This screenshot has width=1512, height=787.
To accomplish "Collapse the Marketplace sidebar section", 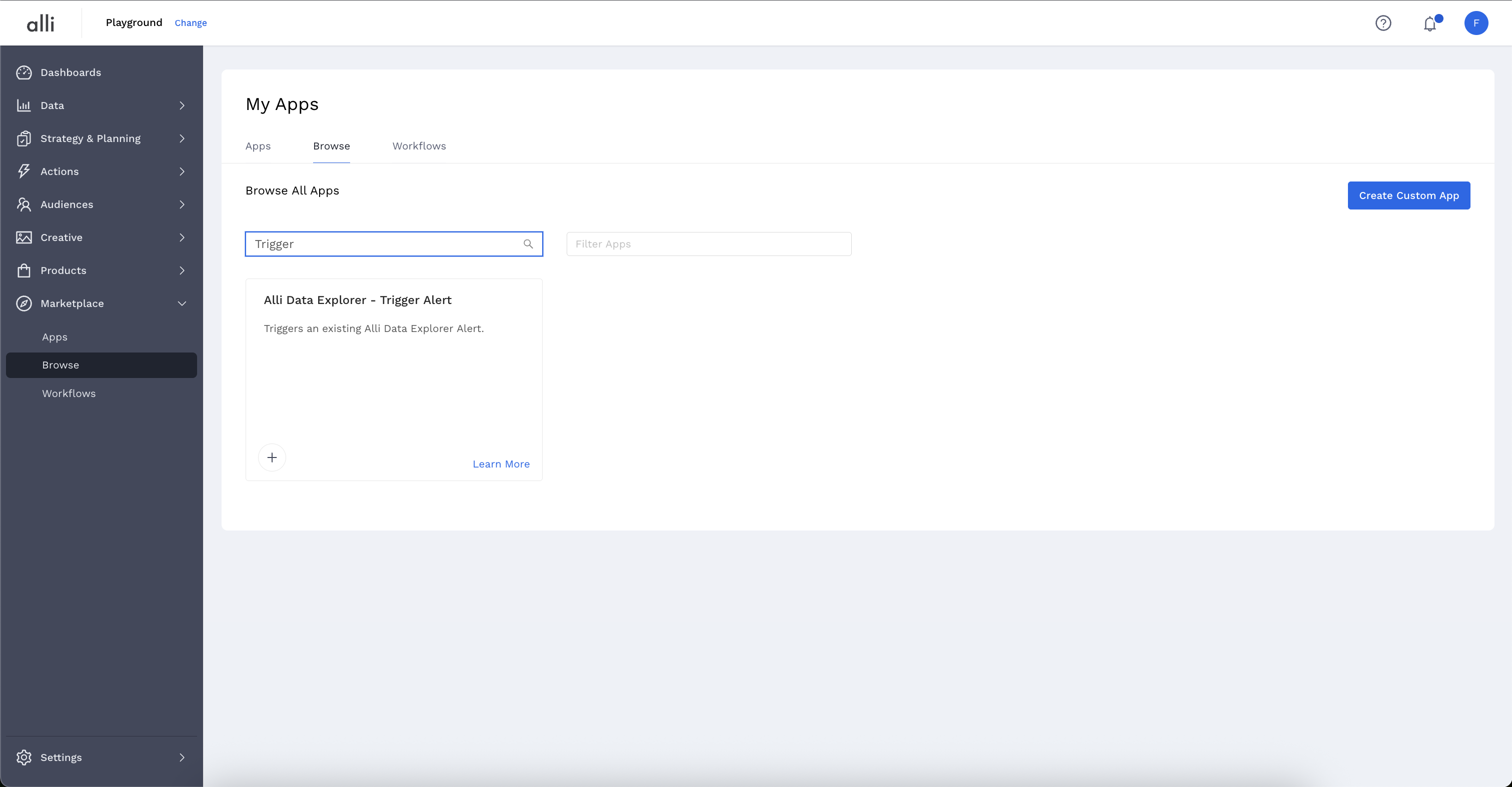I will [x=182, y=303].
